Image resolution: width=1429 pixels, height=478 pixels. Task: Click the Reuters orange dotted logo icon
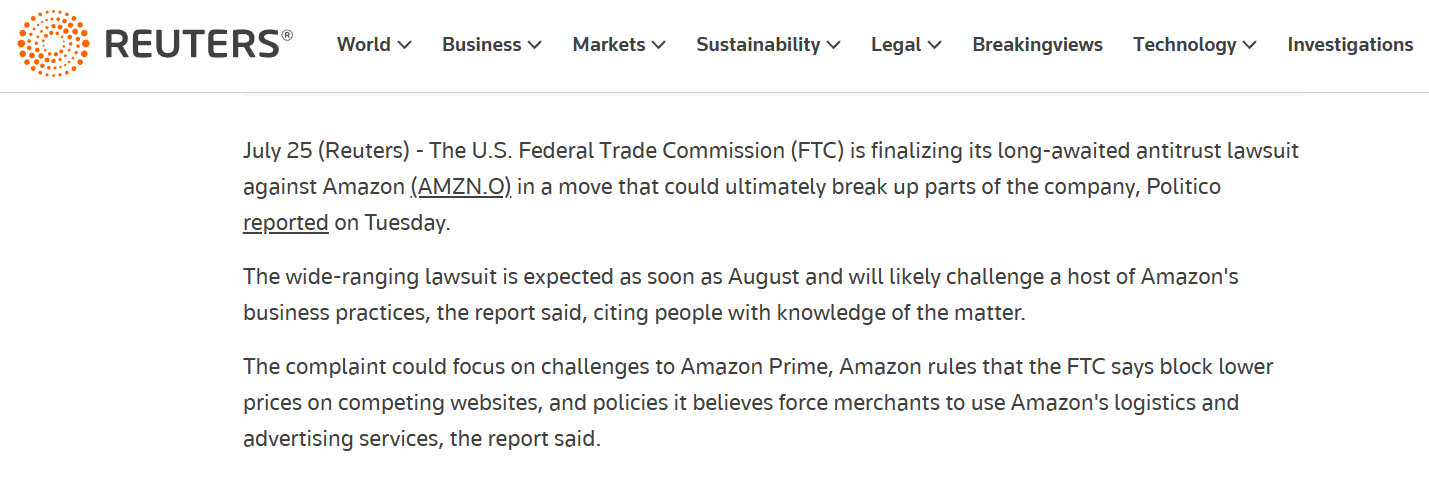coord(53,43)
